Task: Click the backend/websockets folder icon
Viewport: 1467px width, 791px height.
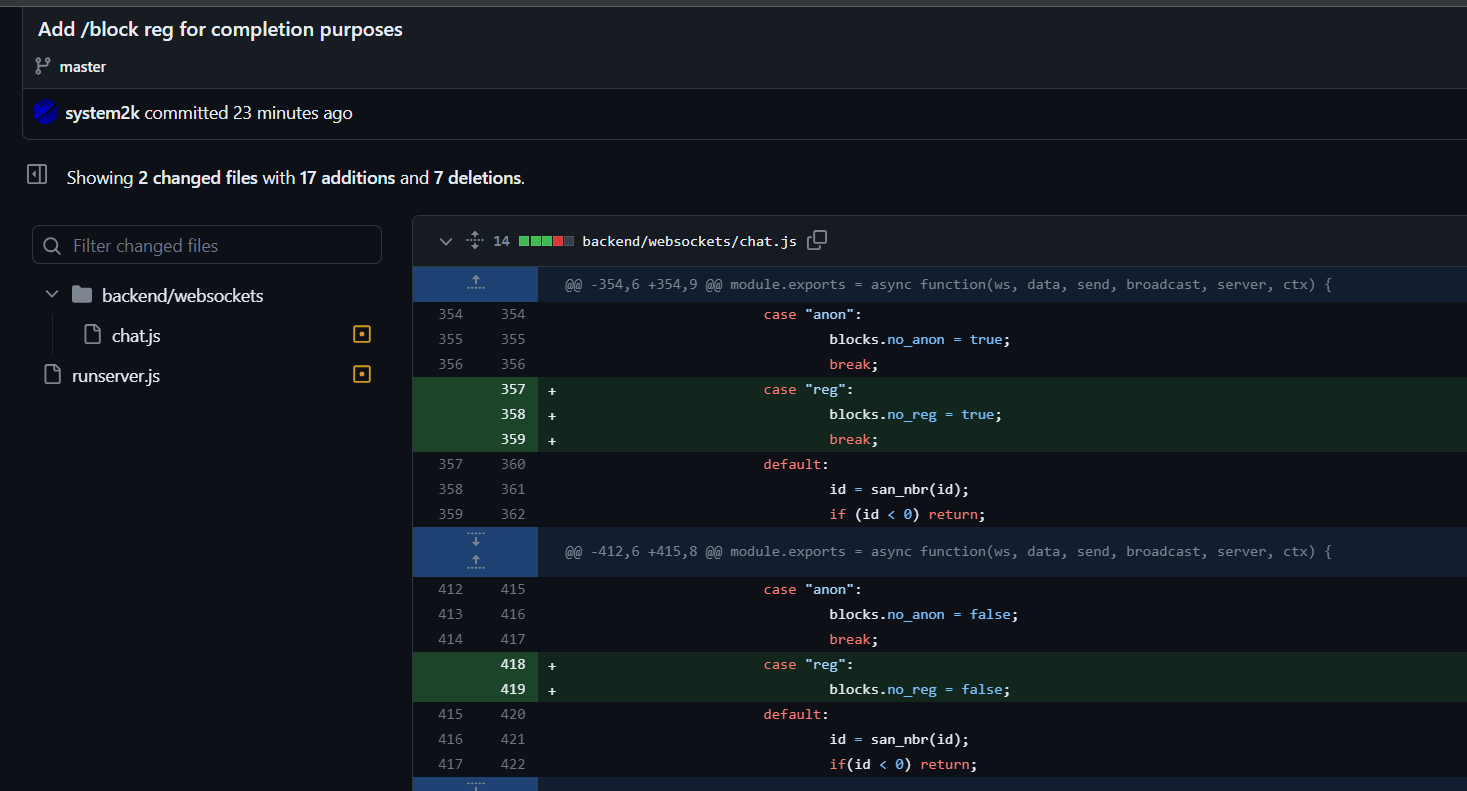Action: (82, 295)
